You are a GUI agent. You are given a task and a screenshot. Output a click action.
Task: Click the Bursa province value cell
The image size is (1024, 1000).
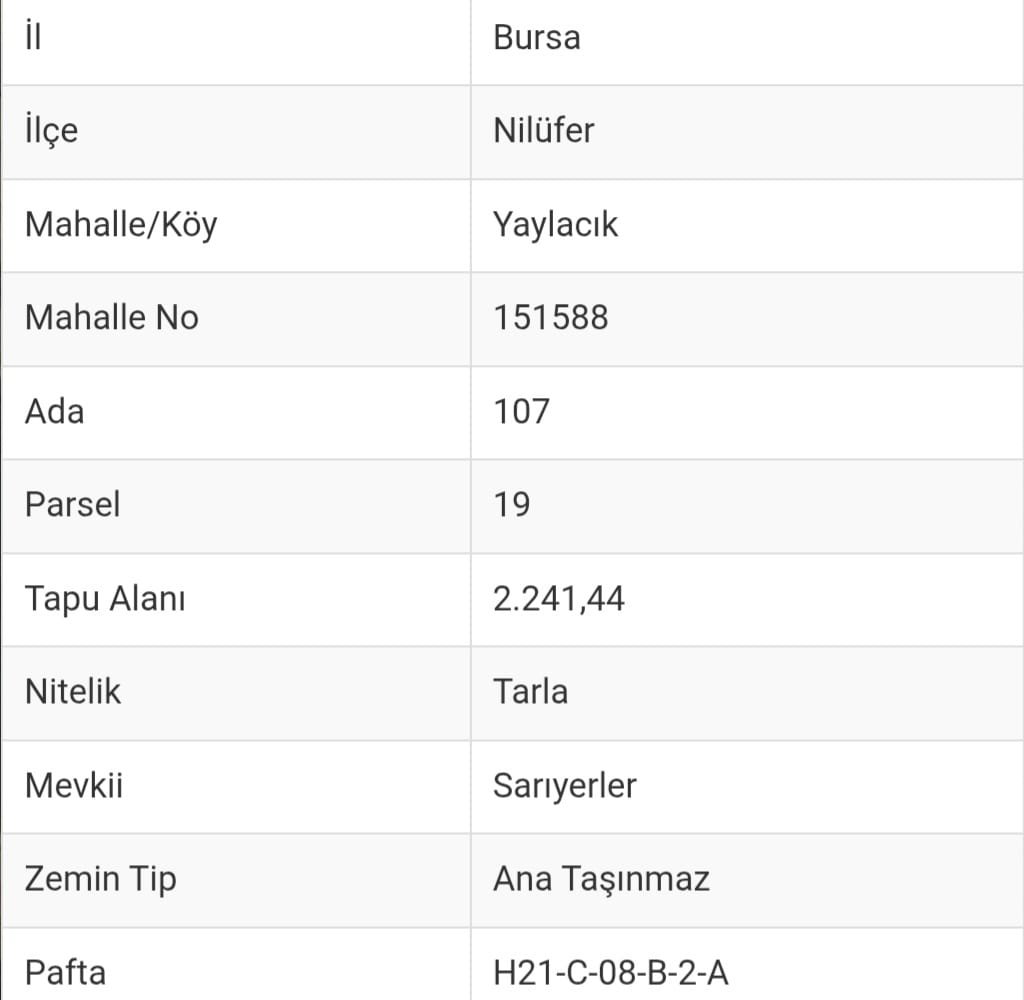pos(537,38)
